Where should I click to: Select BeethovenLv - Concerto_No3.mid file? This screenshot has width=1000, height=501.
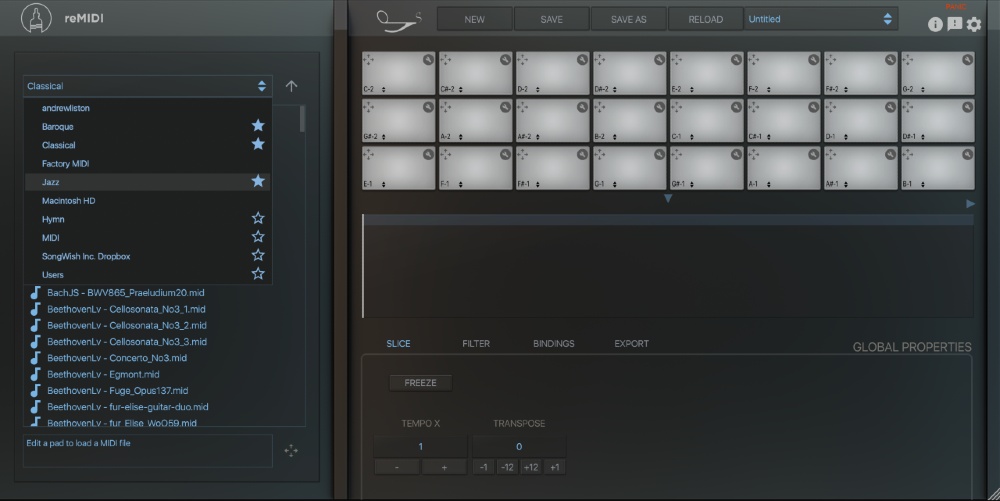click(x=116, y=358)
